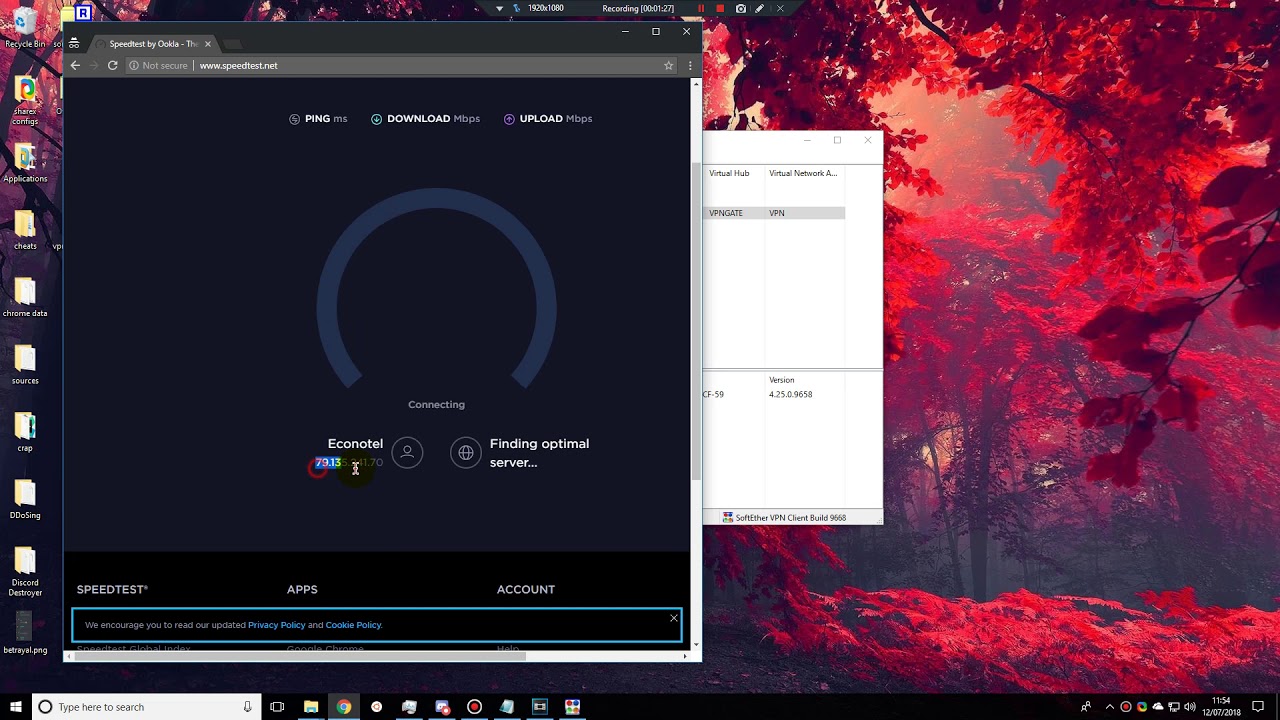
Task: Open the recorder's resolution dropdown arrow
Action: pyautogui.click(x=499, y=8)
